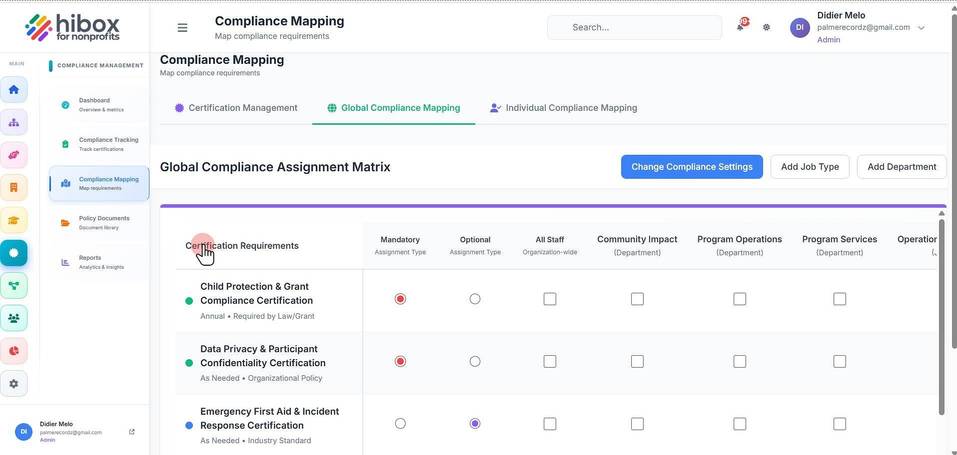Open Compliance Tracking menu item
Image resolution: width=957 pixels, height=455 pixels.
(x=99, y=144)
